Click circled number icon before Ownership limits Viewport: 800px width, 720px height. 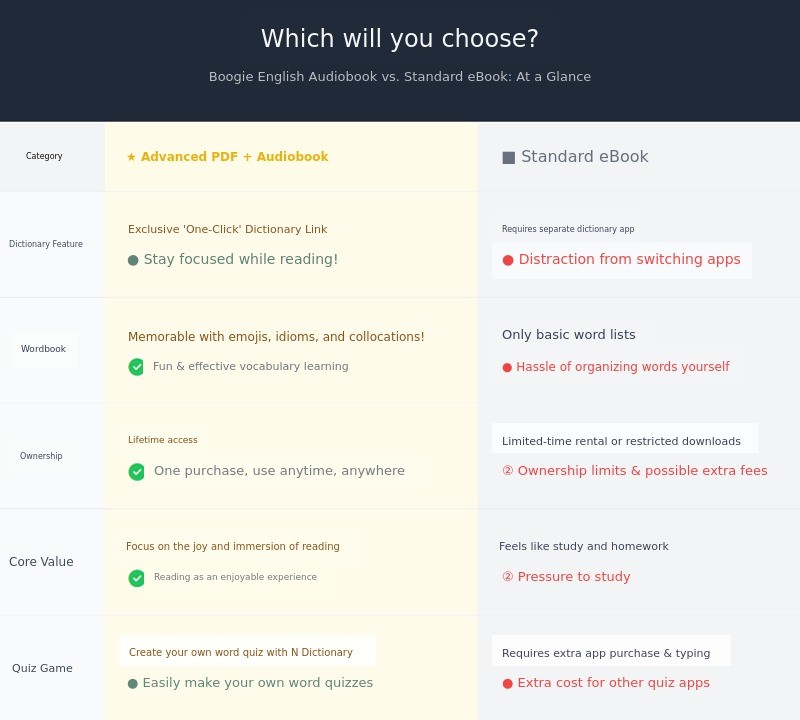coord(507,471)
